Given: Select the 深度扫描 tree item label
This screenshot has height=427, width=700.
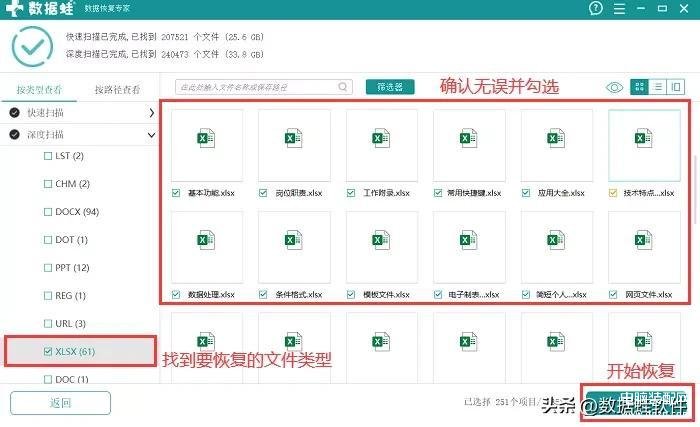Looking at the screenshot, I should [x=45, y=134].
